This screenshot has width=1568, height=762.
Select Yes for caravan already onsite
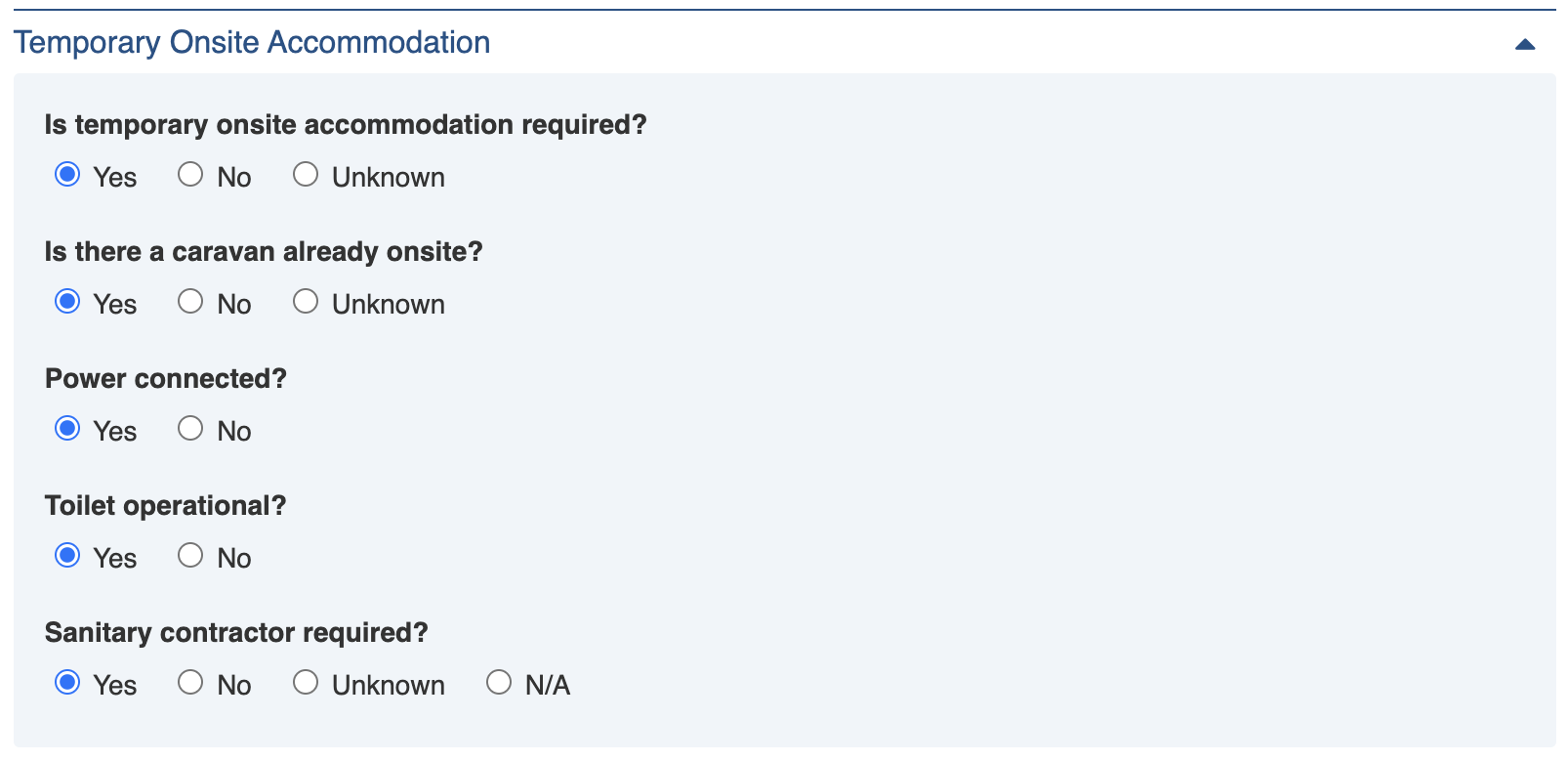[x=67, y=302]
